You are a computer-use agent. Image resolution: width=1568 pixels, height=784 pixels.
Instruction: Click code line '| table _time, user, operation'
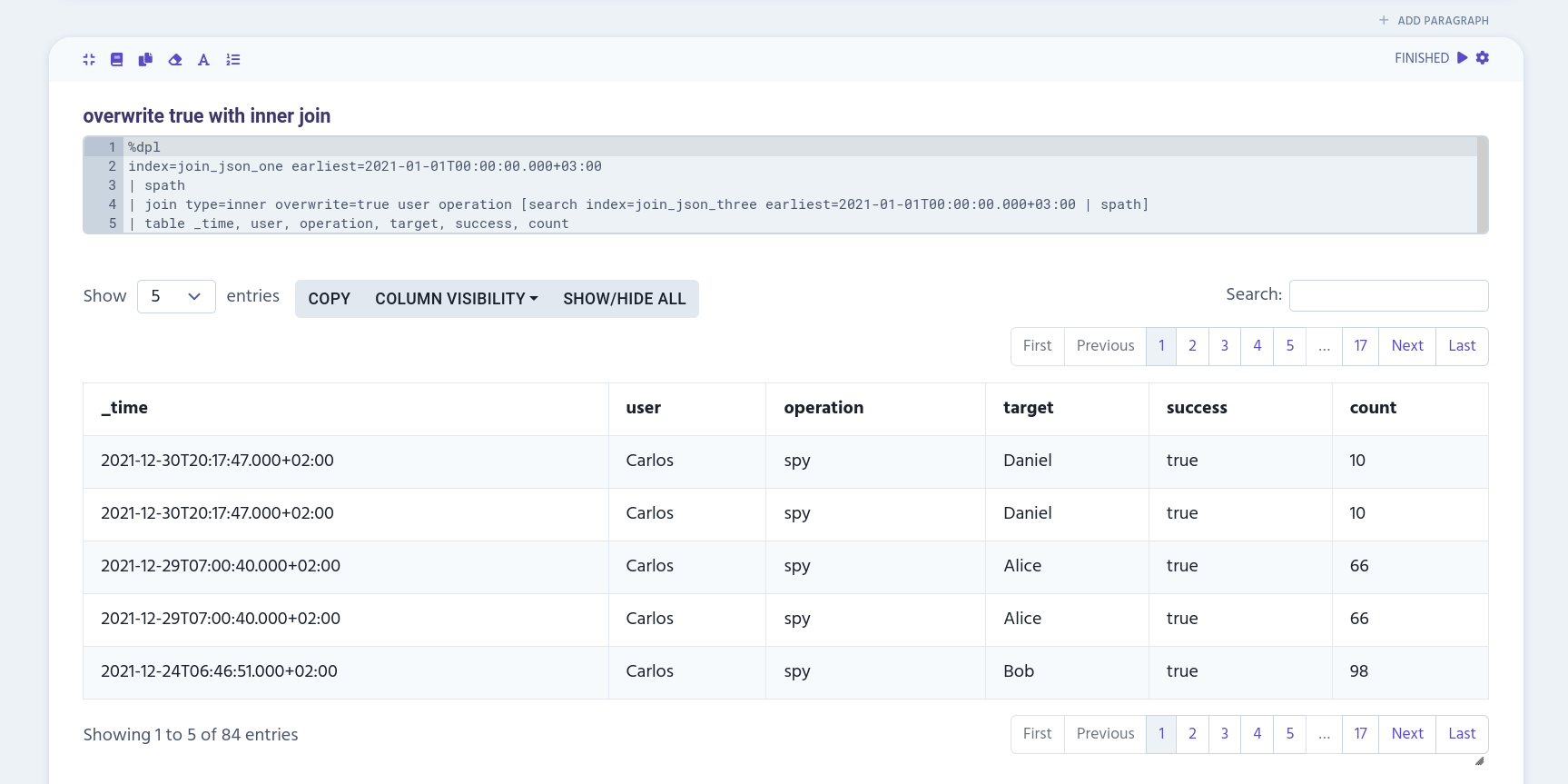[x=349, y=223]
